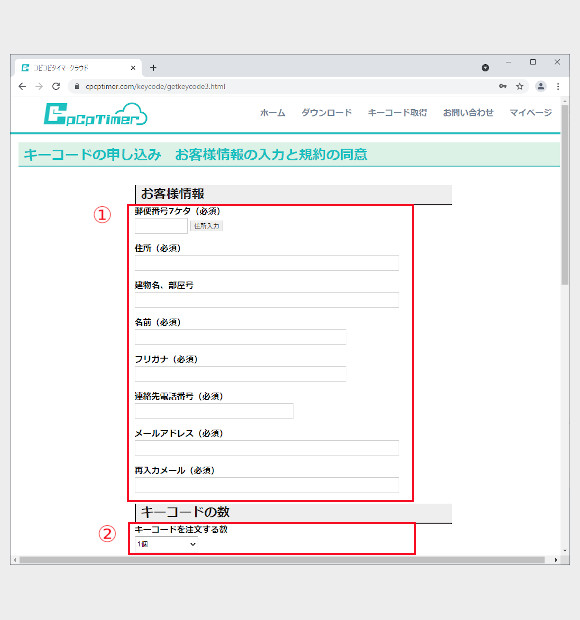Click the 住所入力 button
This screenshot has height=620, width=580.
(206, 226)
